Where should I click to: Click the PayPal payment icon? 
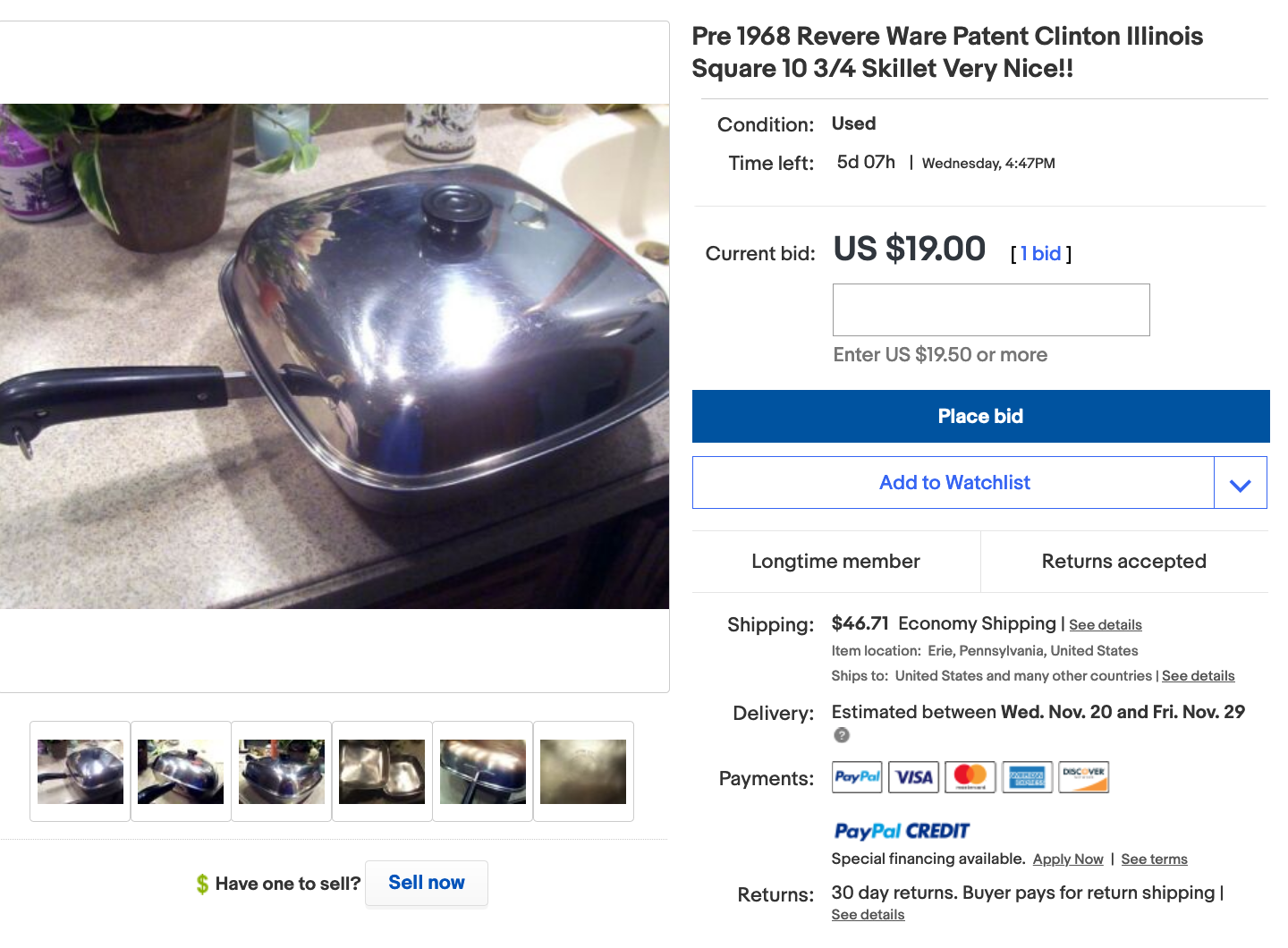pos(857,776)
